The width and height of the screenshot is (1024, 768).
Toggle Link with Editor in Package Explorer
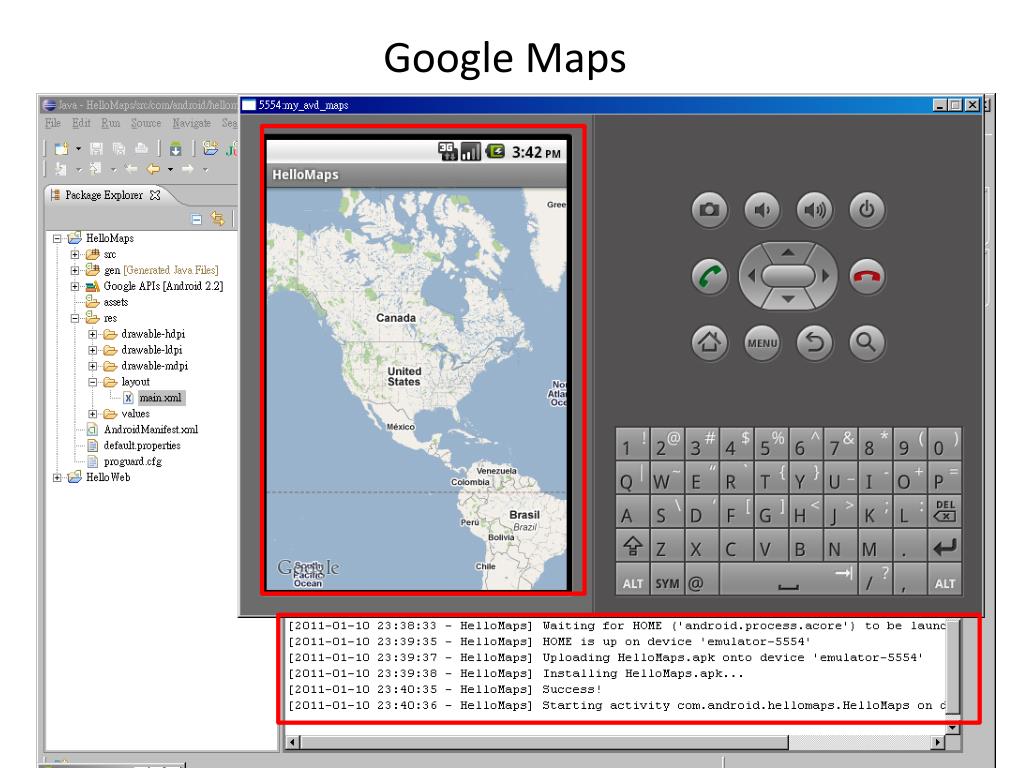click(217, 219)
